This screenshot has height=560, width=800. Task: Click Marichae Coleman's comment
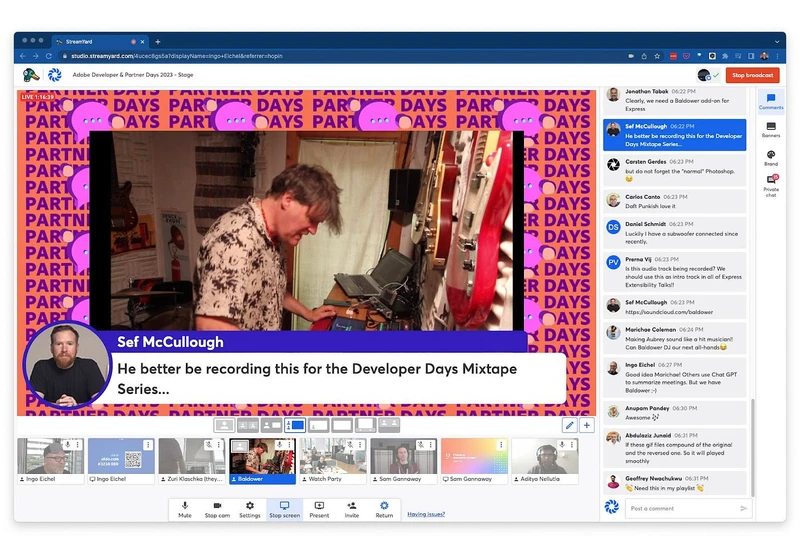point(674,338)
